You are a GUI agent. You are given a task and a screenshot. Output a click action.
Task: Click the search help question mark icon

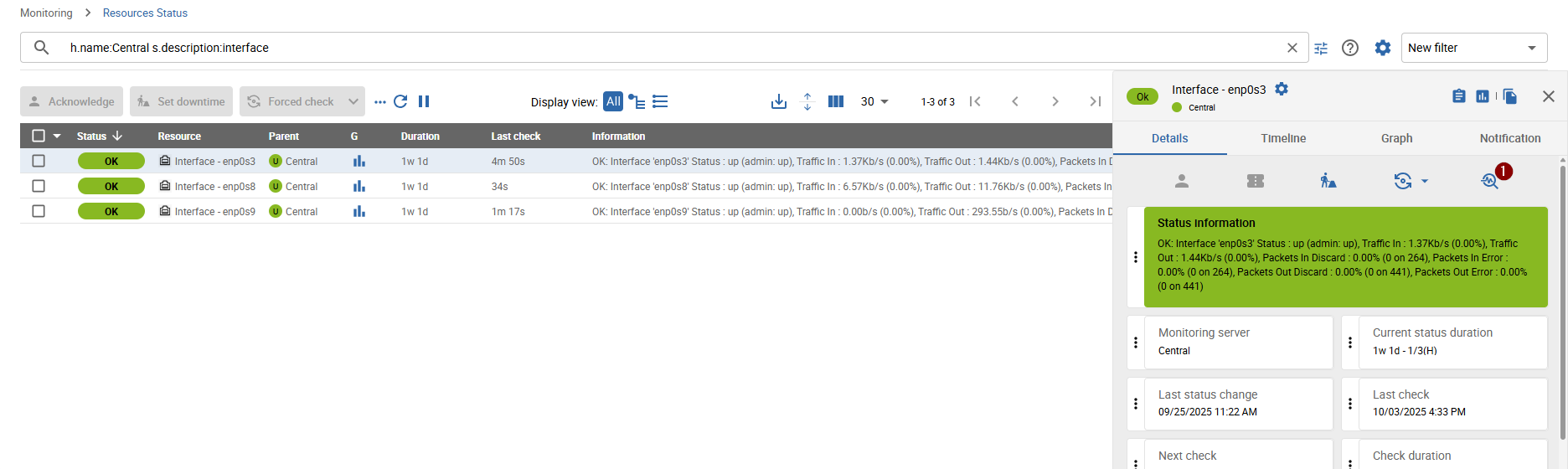coord(1350,48)
